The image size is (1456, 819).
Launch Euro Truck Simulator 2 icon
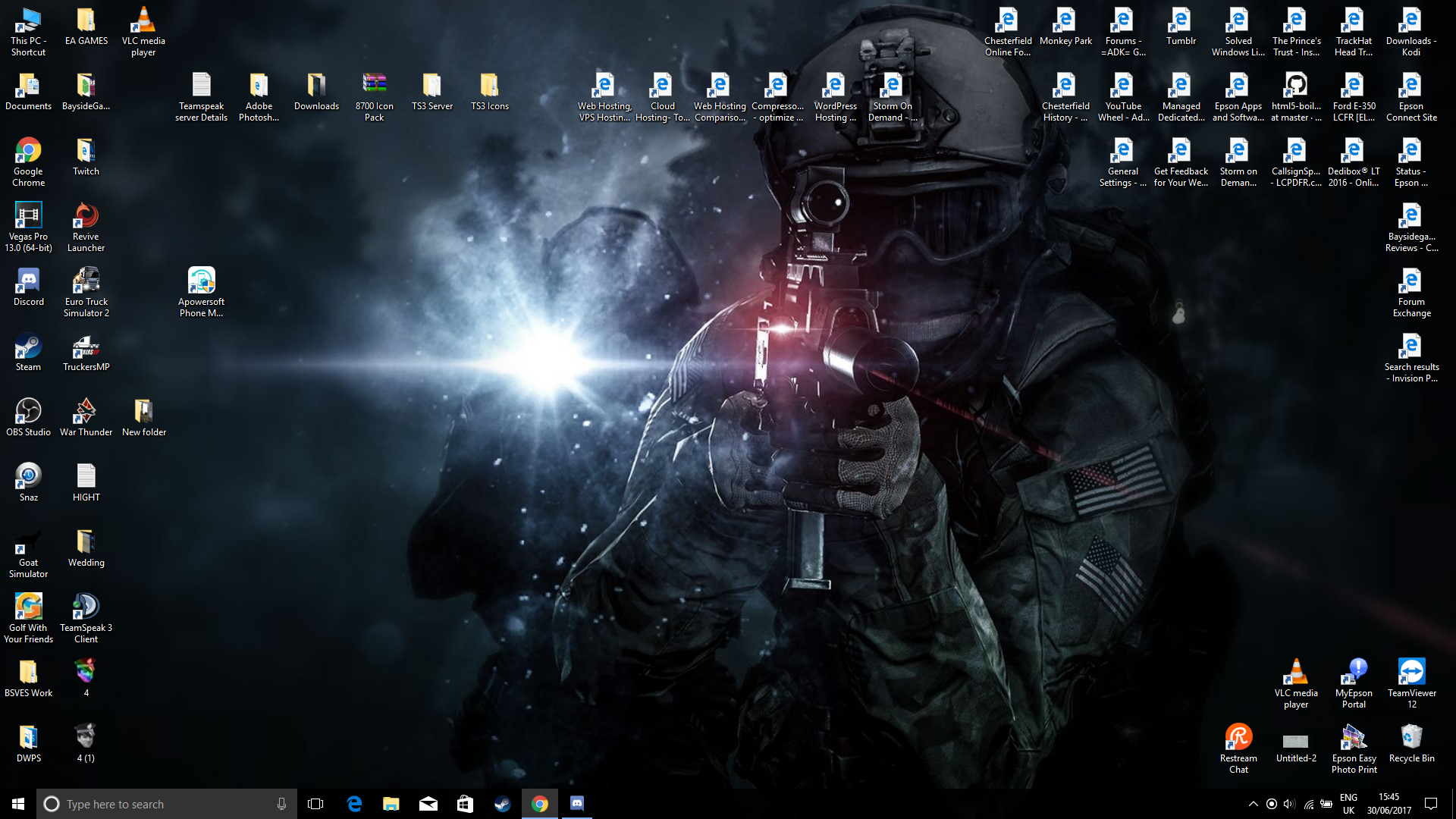(x=86, y=292)
